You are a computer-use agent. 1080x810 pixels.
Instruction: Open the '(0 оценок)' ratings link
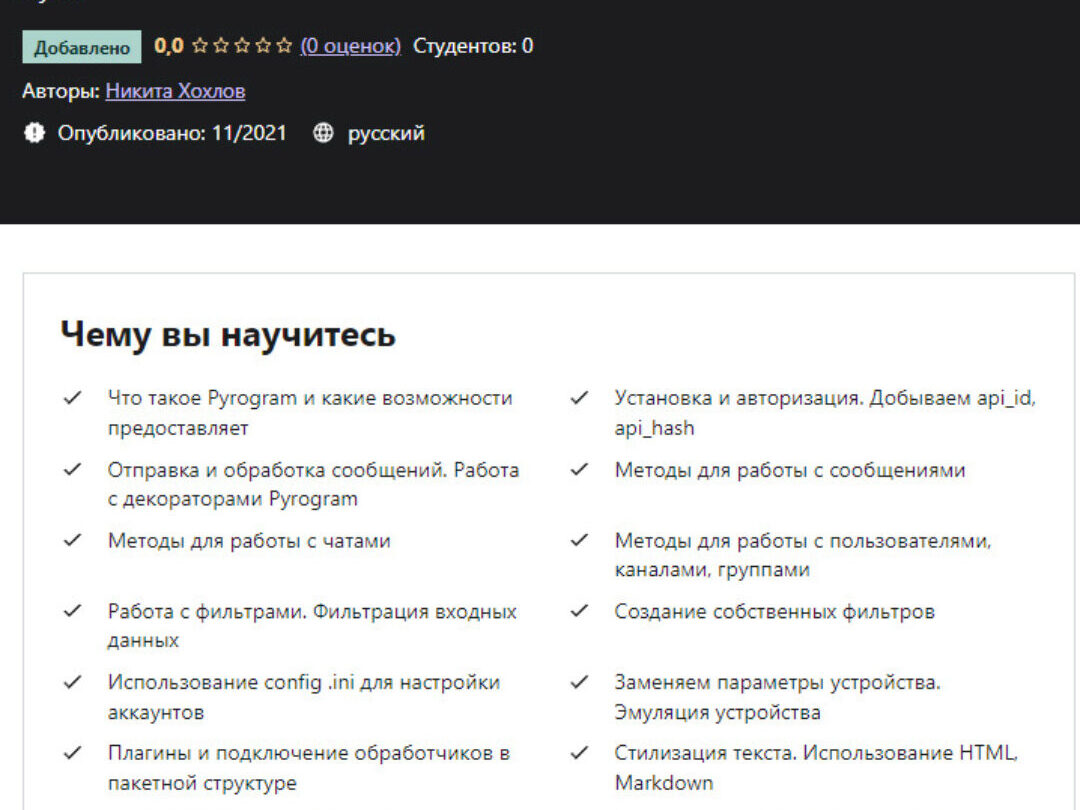pos(350,46)
